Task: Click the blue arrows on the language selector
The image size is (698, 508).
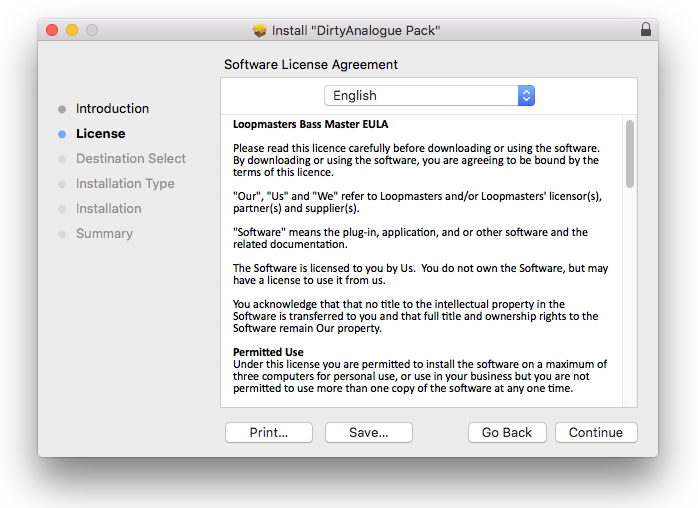Action: pos(526,96)
